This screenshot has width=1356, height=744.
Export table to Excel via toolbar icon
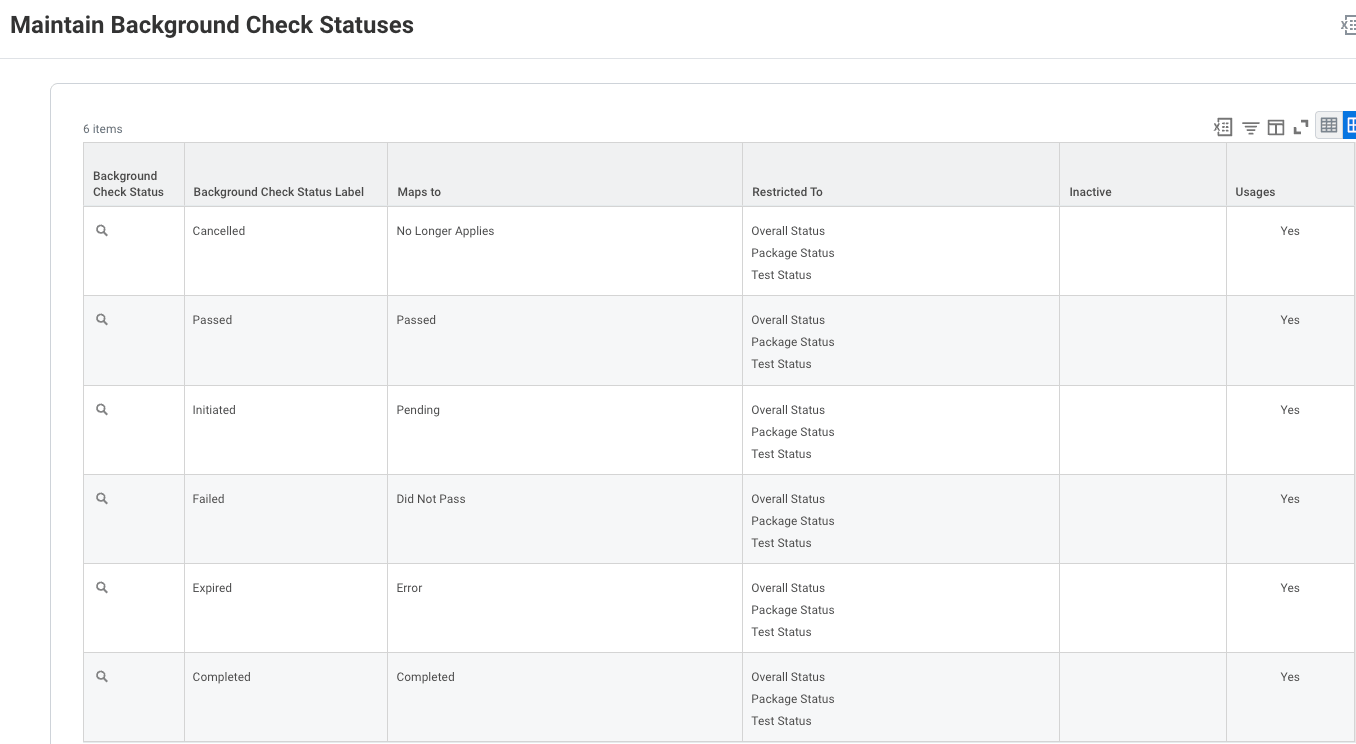tap(1223, 127)
